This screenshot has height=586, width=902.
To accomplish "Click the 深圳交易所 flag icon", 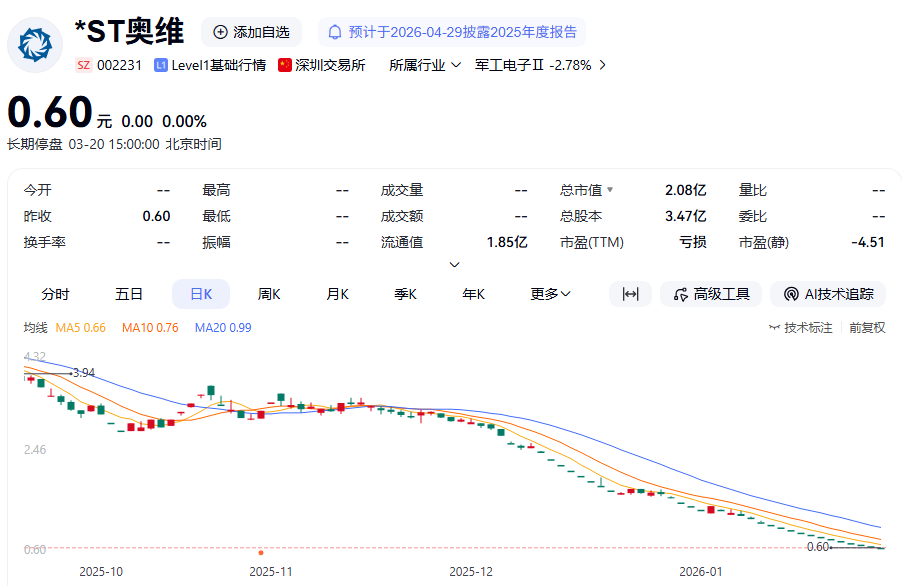I will [285, 65].
